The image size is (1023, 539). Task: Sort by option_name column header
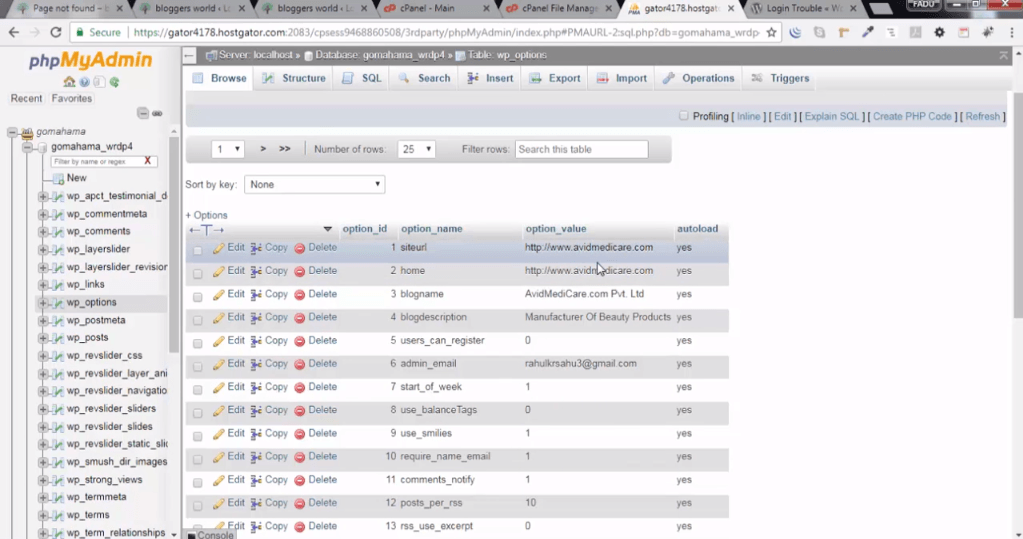coord(432,229)
